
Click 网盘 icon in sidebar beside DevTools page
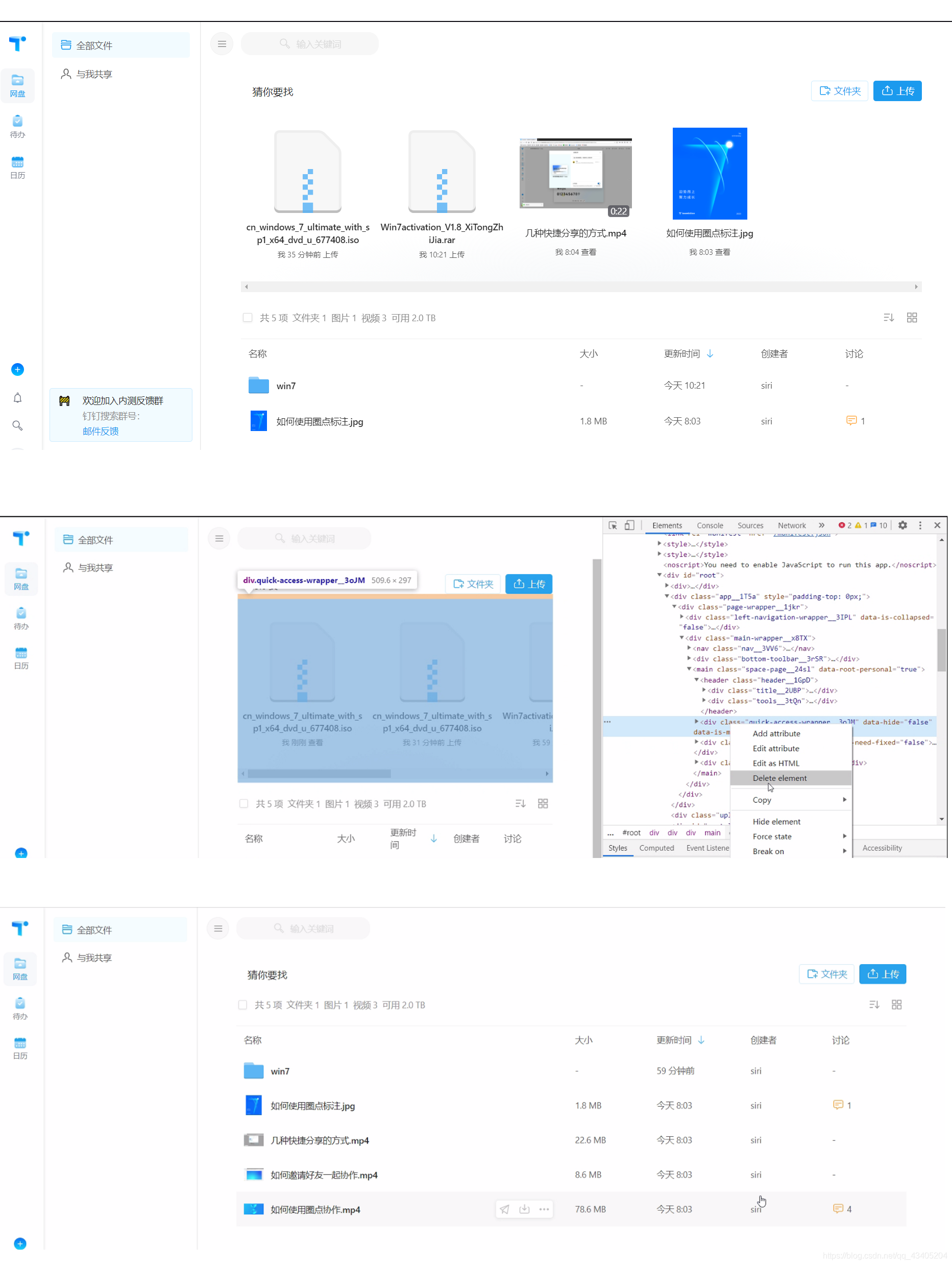pyautogui.click(x=21, y=579)
